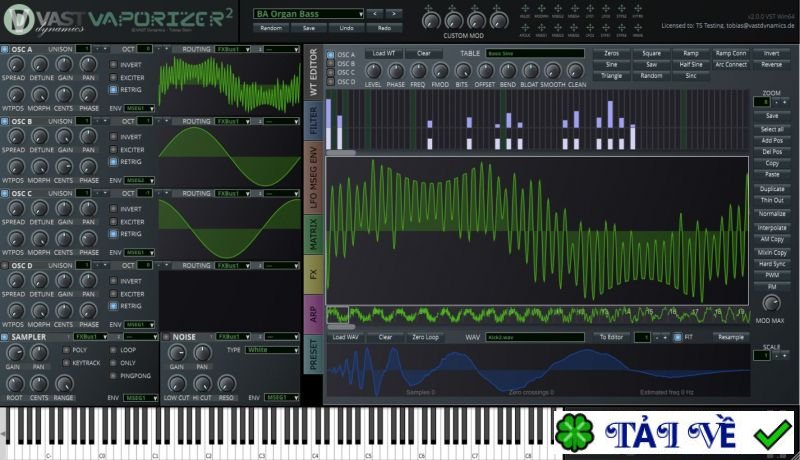Click Load WT button
Viewport: 800px width, 460px height.
click(384, 53)
